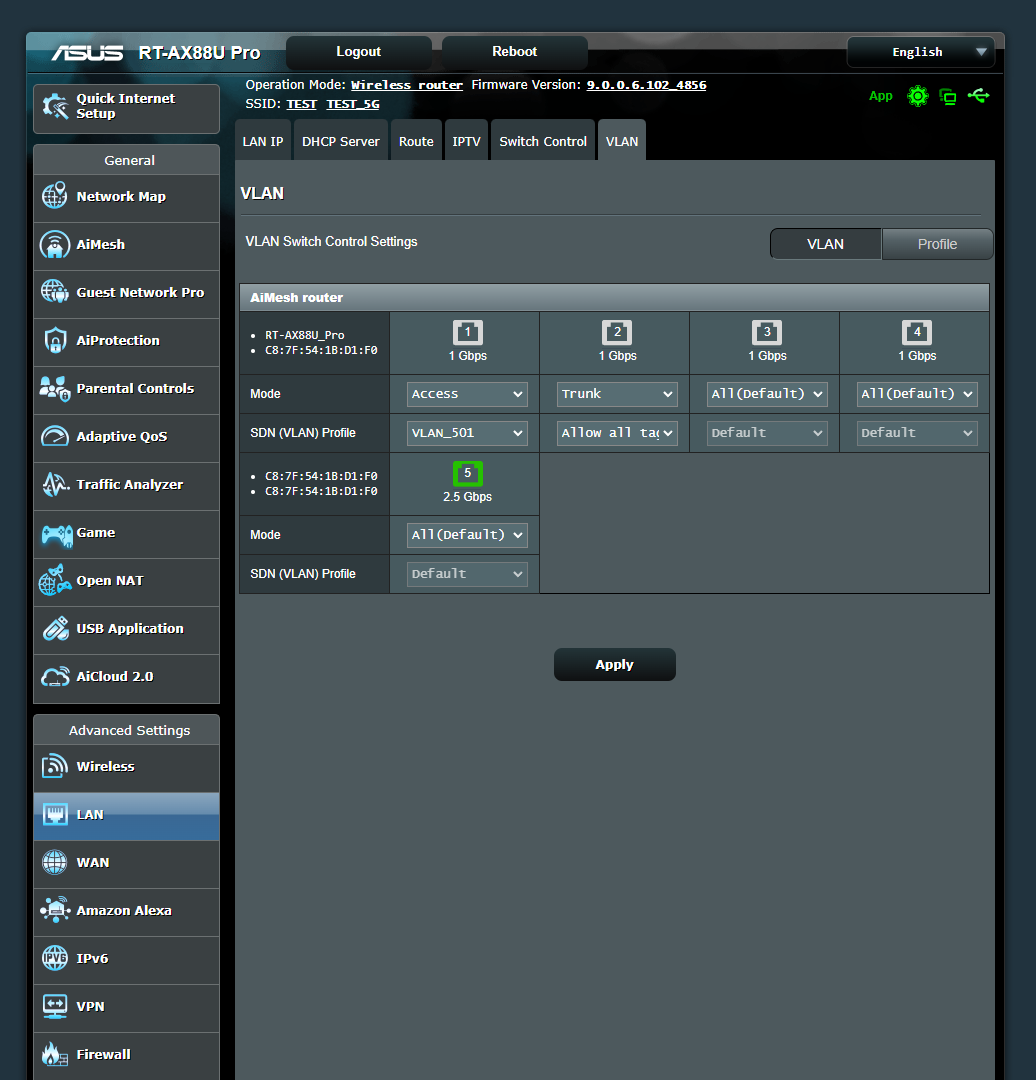The image size is (1036, 1080).
Task: Open AiMesh sidebar icon
Action: click(x=55, y=245)
